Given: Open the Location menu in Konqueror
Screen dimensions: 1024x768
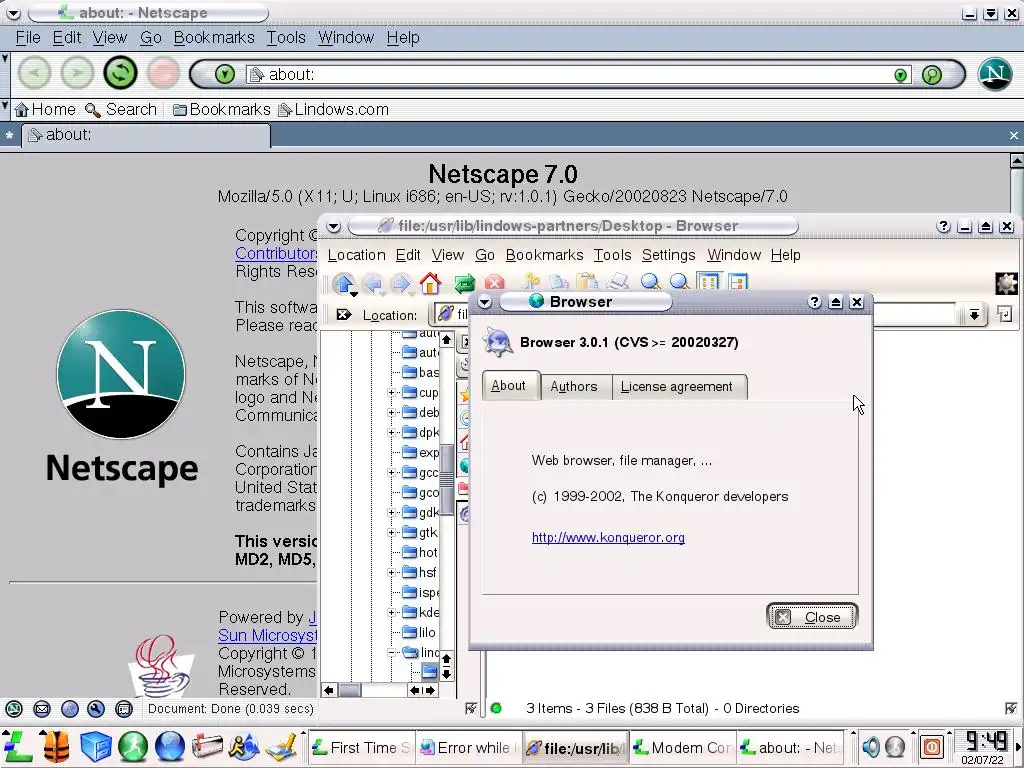Looking at the screenshot, I should tap(356, 255).
